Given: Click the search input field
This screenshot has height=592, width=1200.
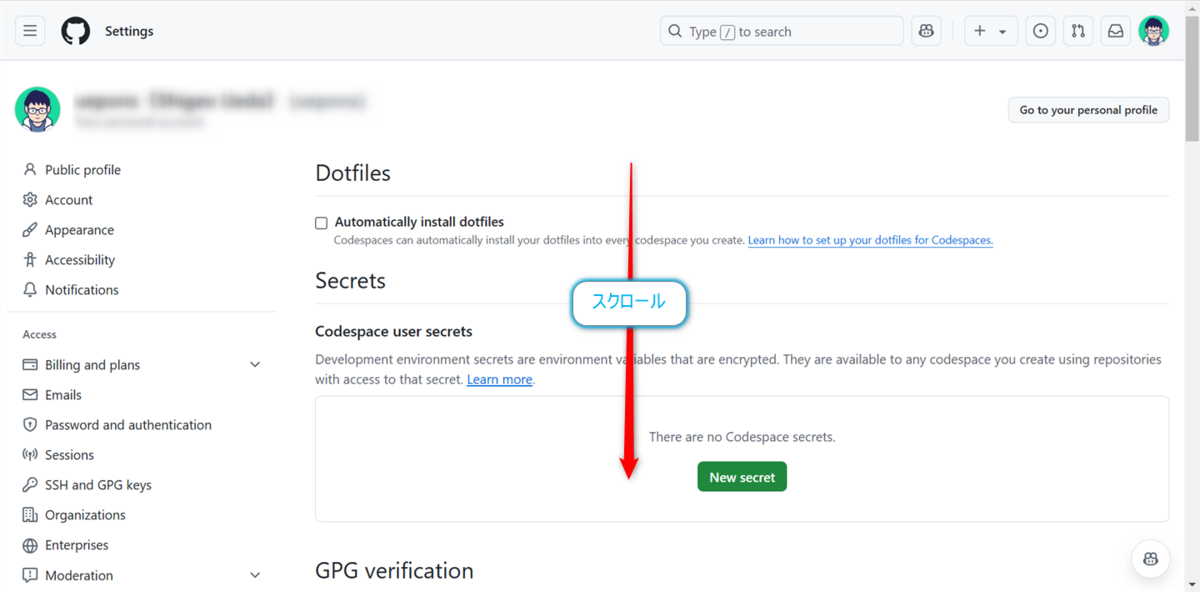Looking at the screenshot, I should tap(781, 30).
